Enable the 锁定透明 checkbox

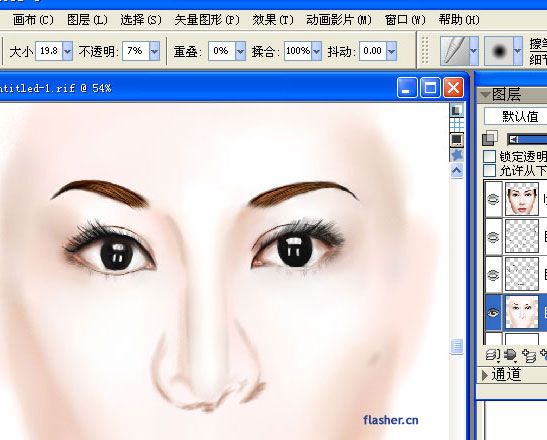pos(489,156)
